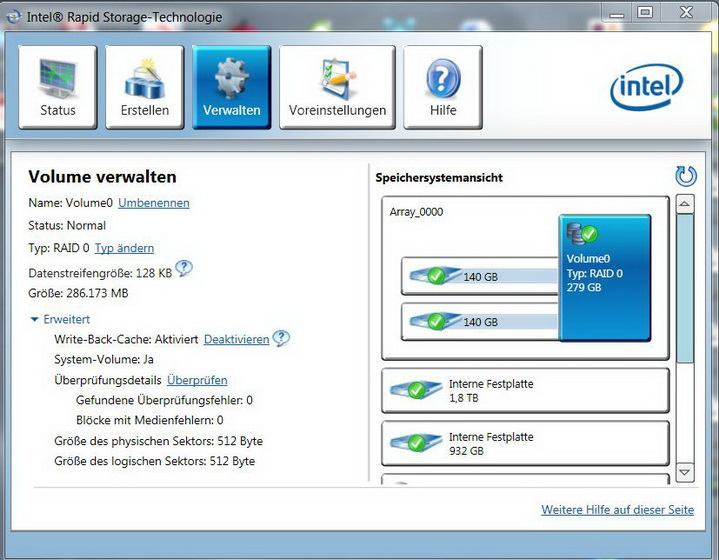
Task: Click Größe des logischen Sektors text
Action: point(155,461)
